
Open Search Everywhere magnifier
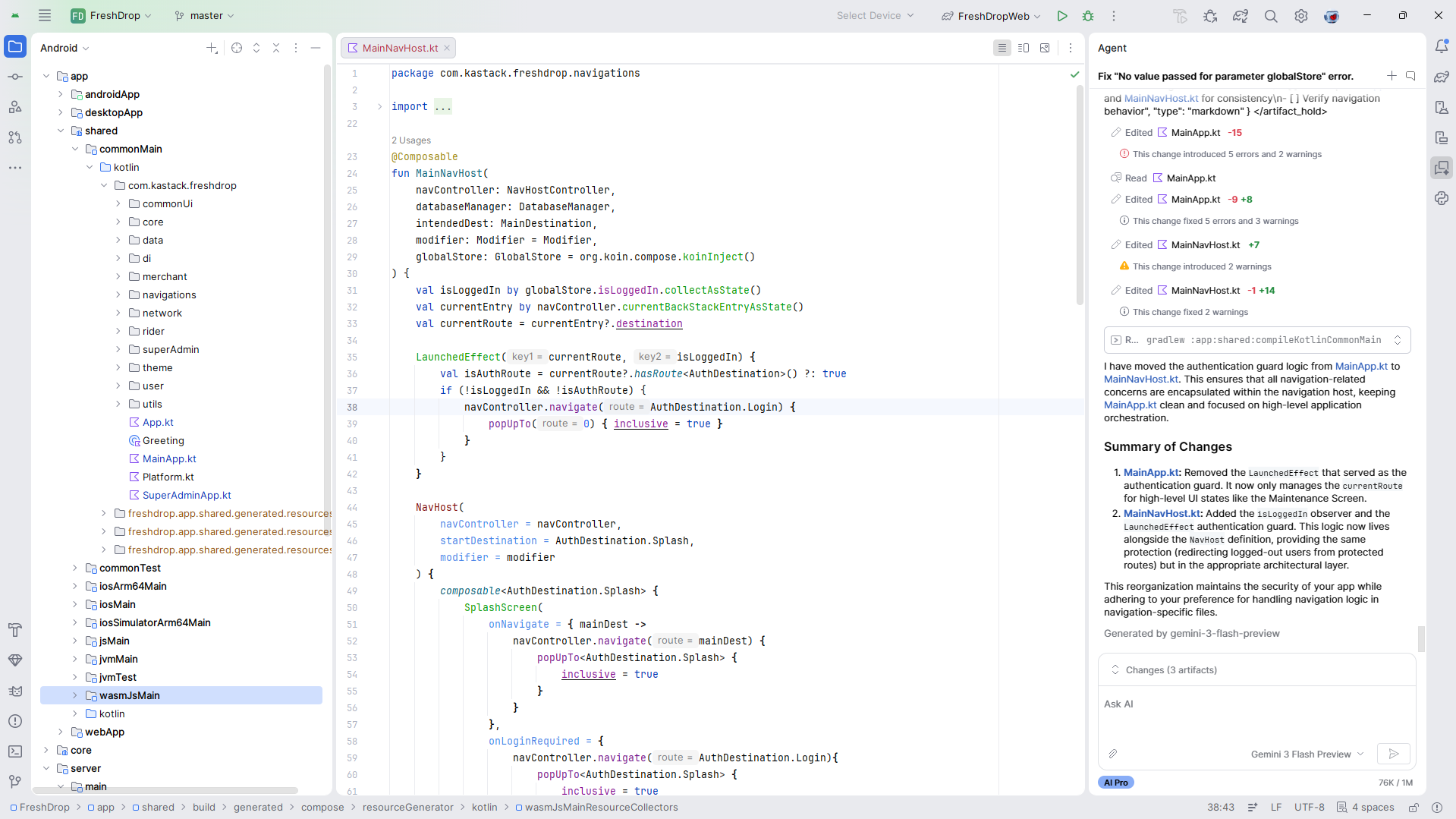(1271, 16)
